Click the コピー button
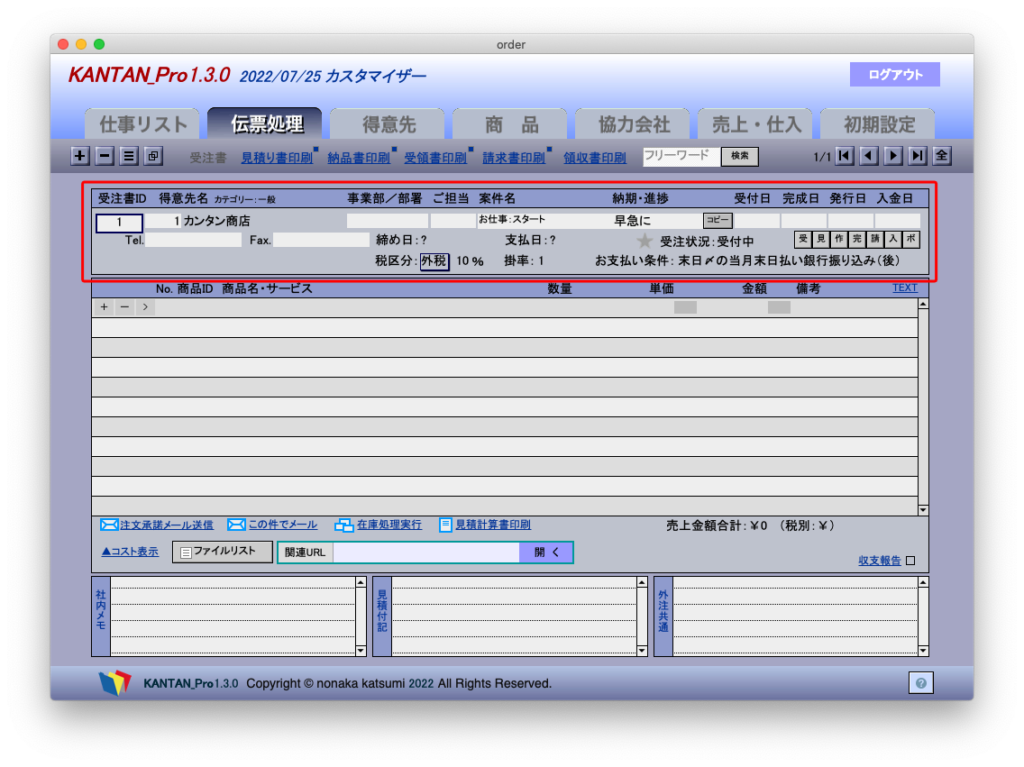Image resolution: width=1024 pixels, height=767 pixels. [x=718, y=220]
